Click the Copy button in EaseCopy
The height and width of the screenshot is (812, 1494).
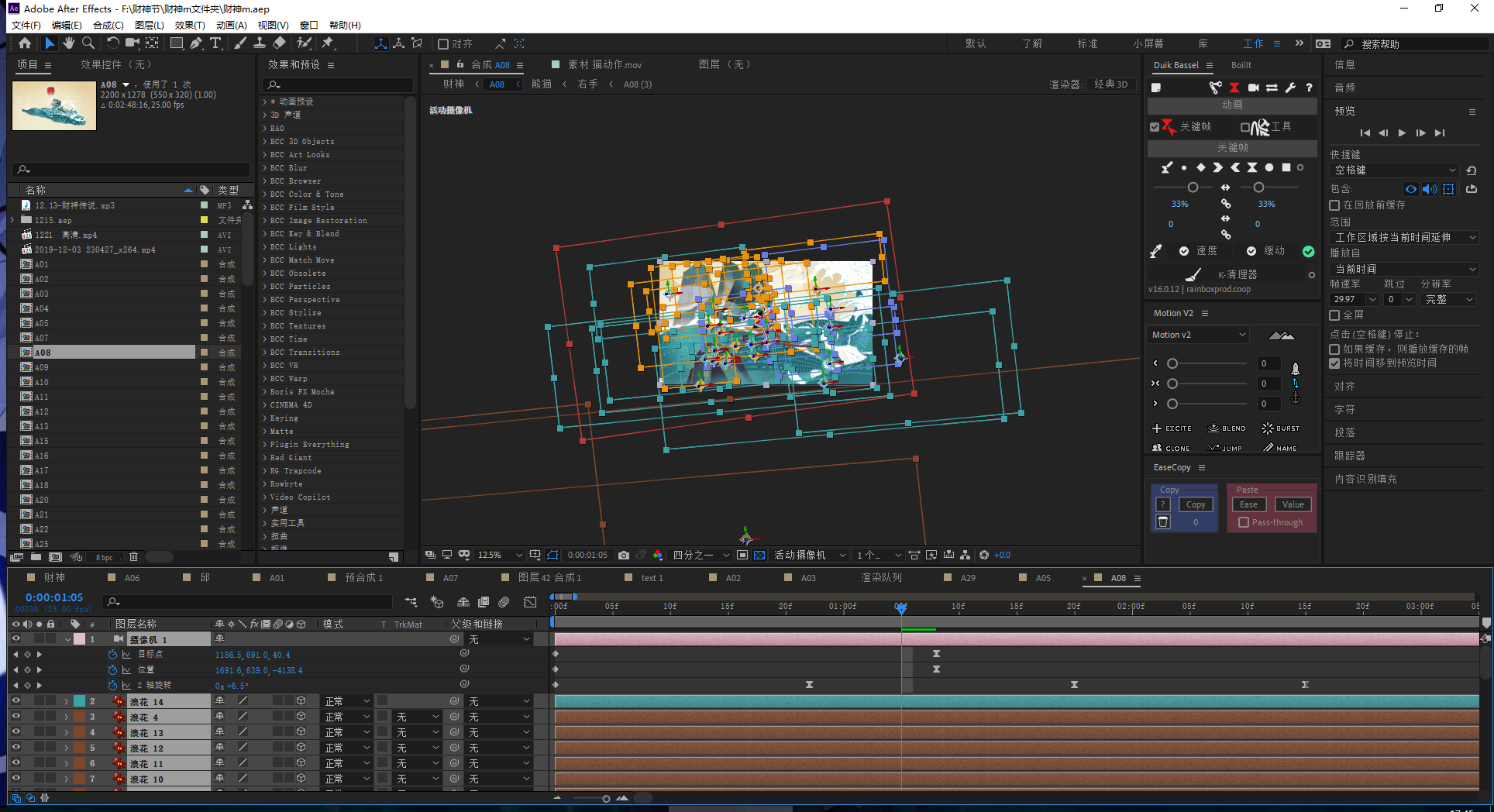coord(1196,504)
